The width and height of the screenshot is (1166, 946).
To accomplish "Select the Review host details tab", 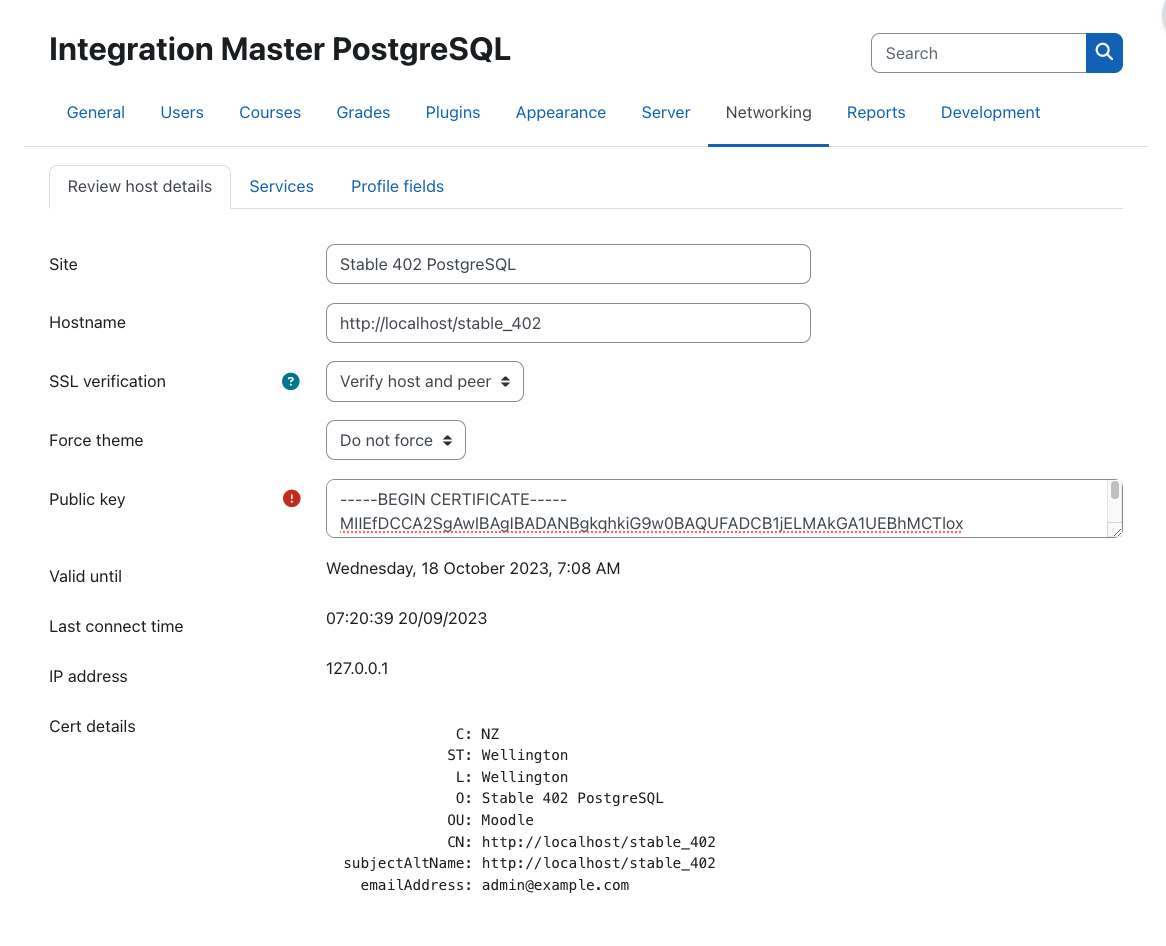I will pyautogui.click(x=140, y=187).
